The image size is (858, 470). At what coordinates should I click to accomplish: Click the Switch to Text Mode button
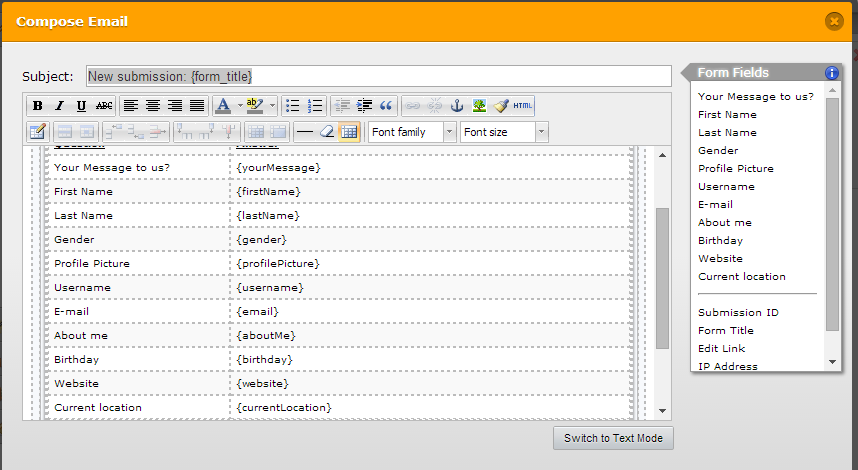click(613, 438)
